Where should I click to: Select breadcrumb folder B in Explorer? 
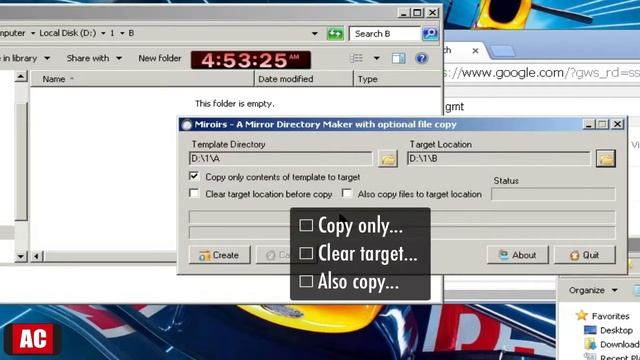click(131, 33)
